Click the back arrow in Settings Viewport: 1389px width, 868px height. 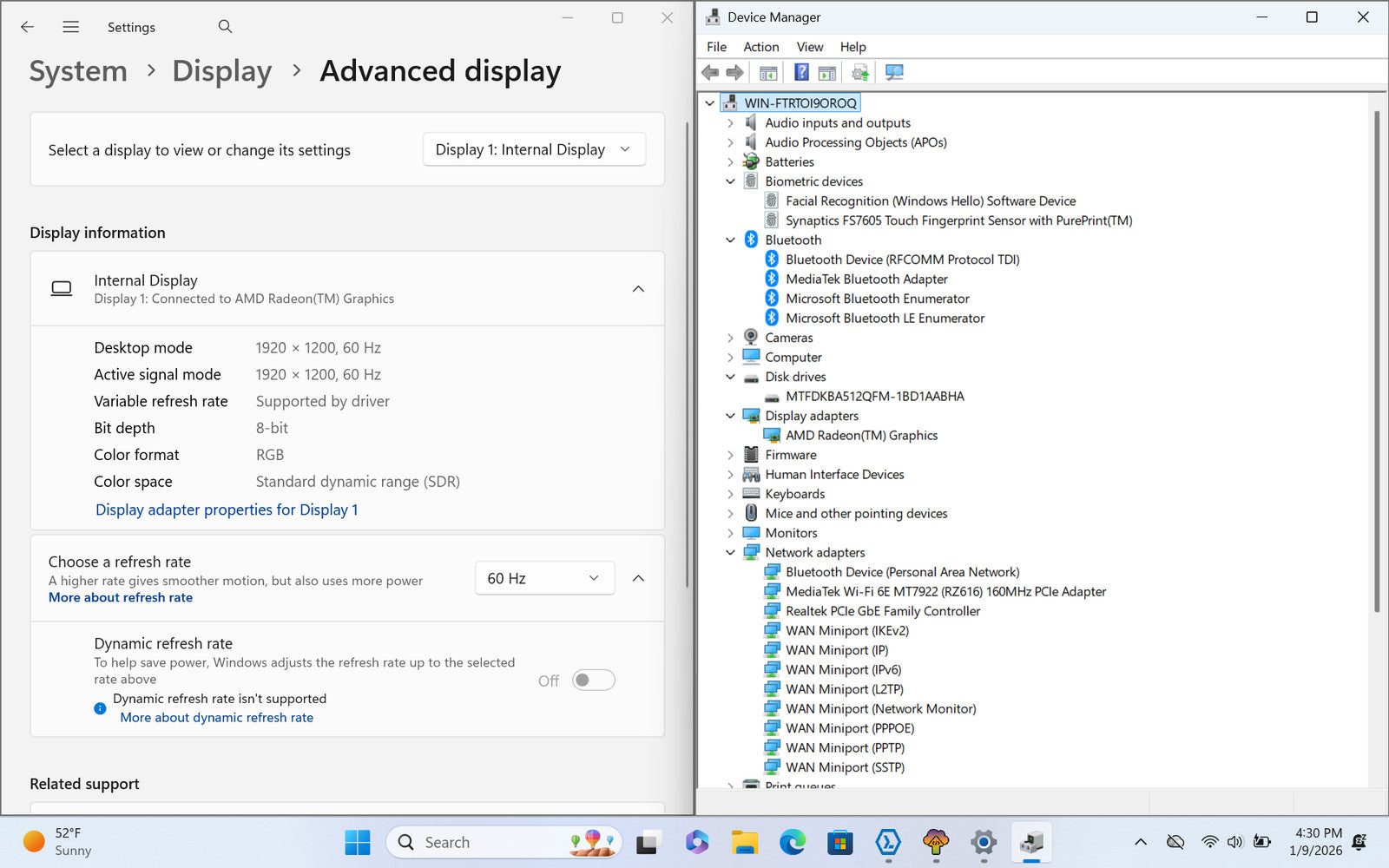pos(28,27)
